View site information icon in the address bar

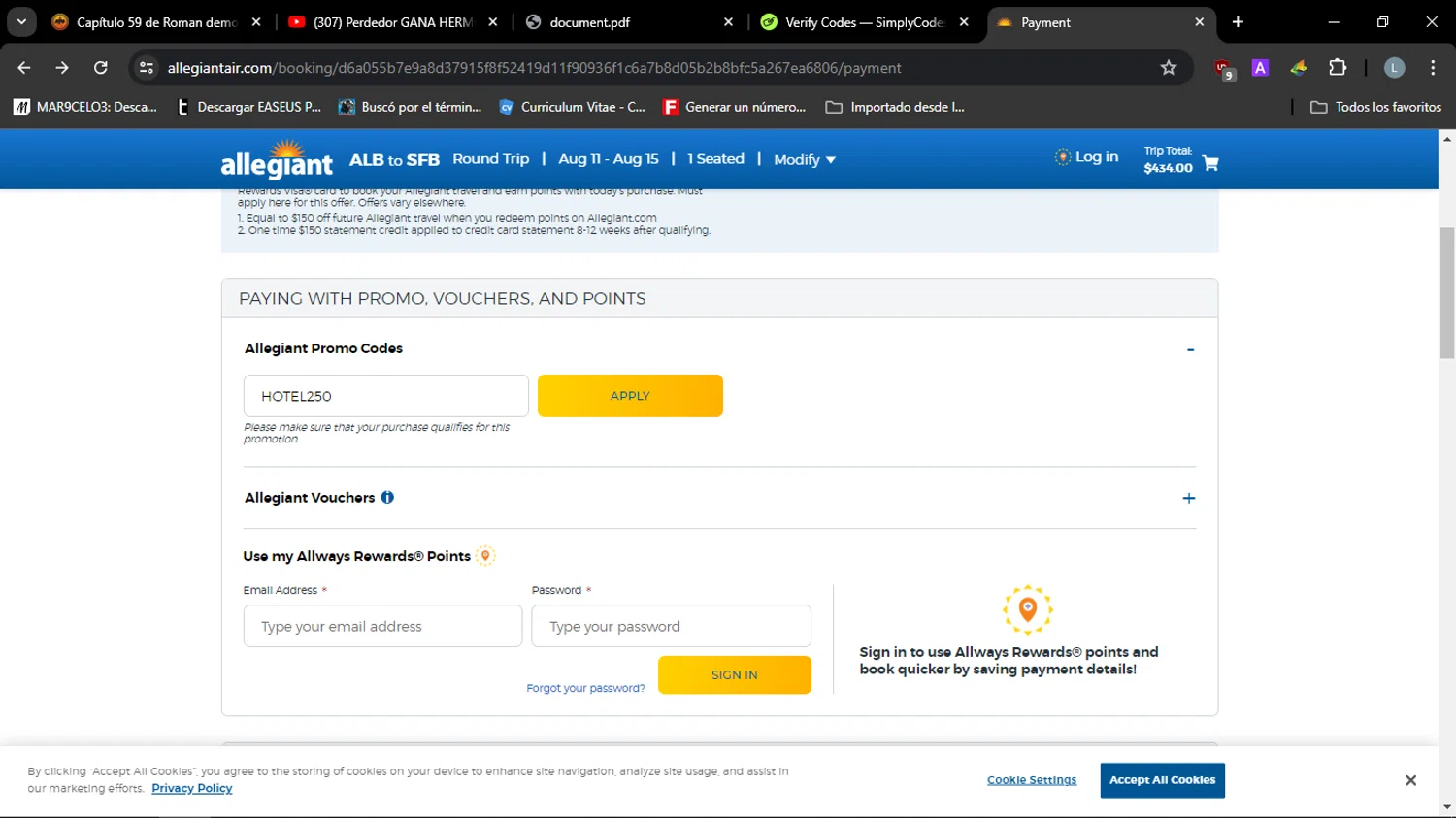147,68
